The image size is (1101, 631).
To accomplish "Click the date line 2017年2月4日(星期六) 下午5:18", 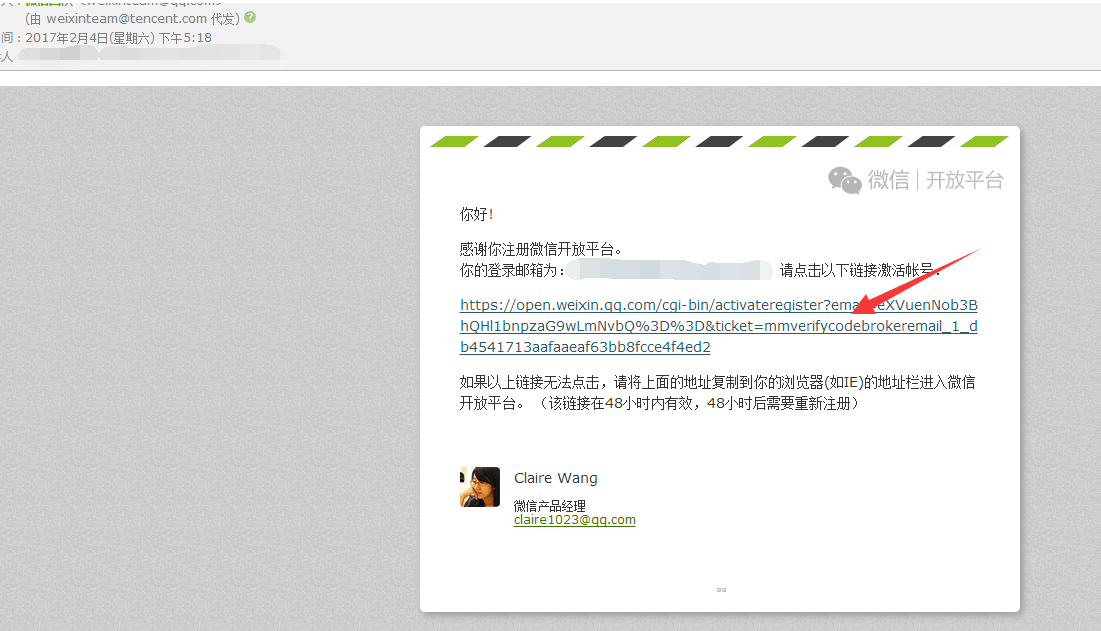I will [x=118, y=38].
